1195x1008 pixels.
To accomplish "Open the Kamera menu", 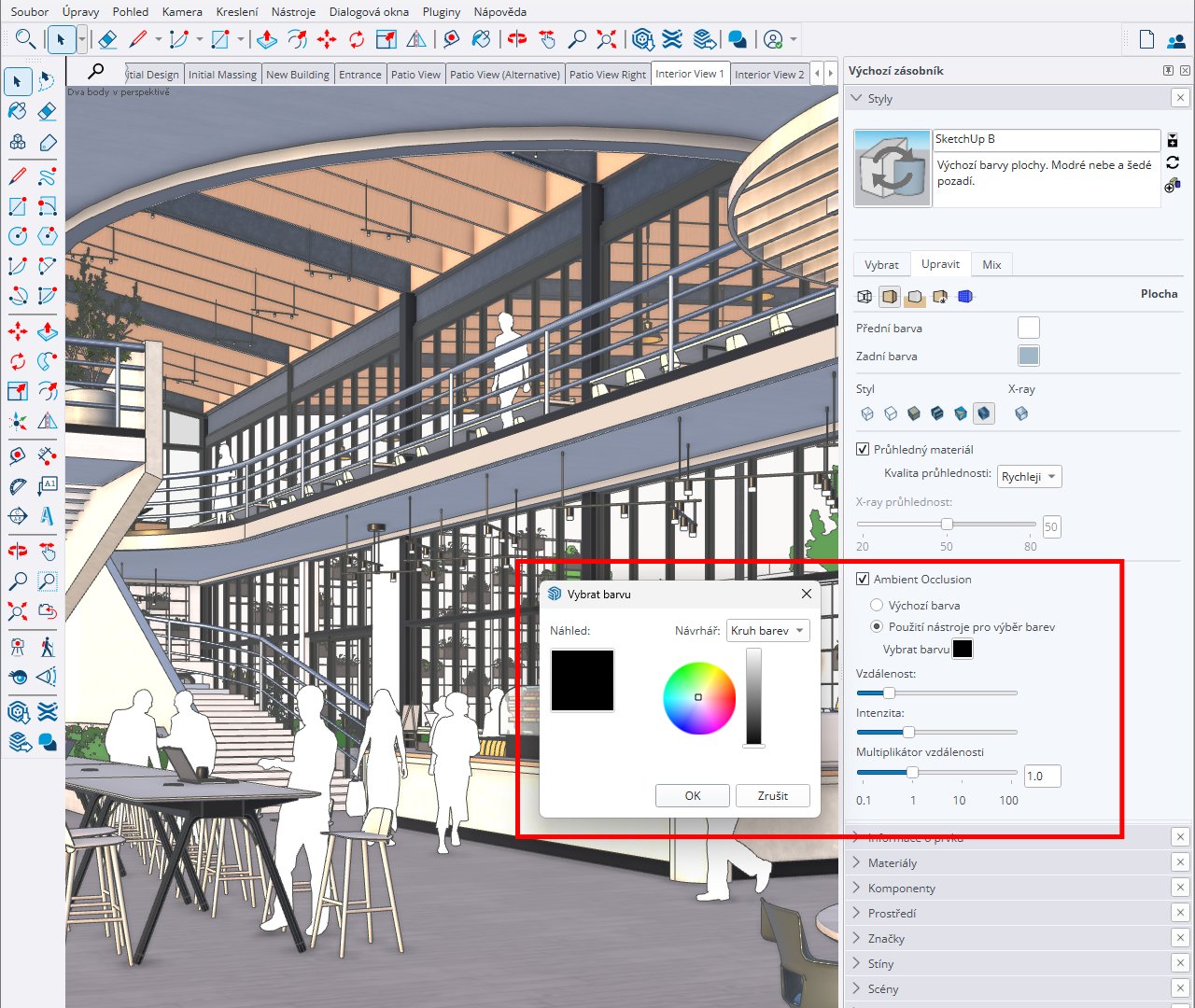I will click(x=182, y=11).
